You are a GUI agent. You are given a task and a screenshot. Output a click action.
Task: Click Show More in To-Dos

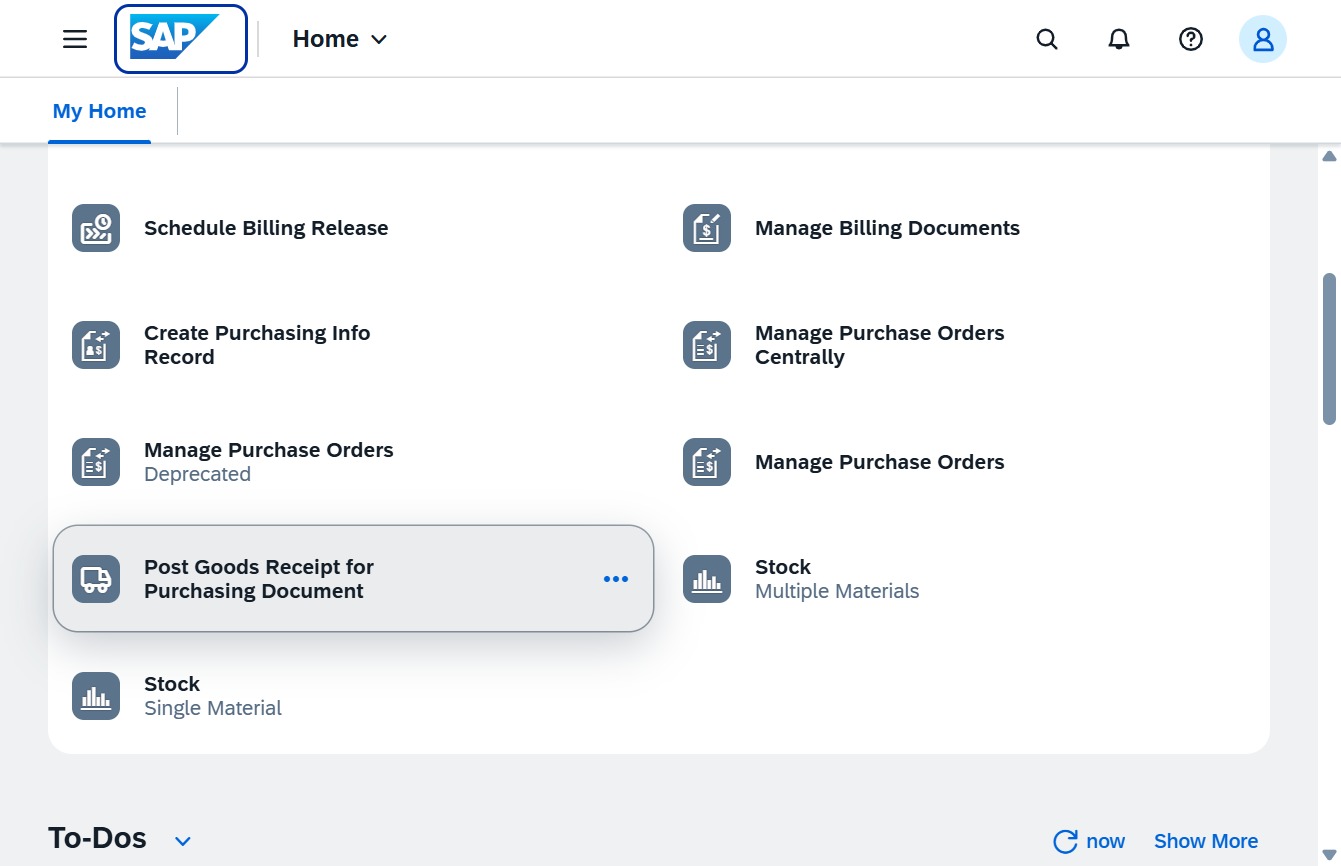point(1206,841)
